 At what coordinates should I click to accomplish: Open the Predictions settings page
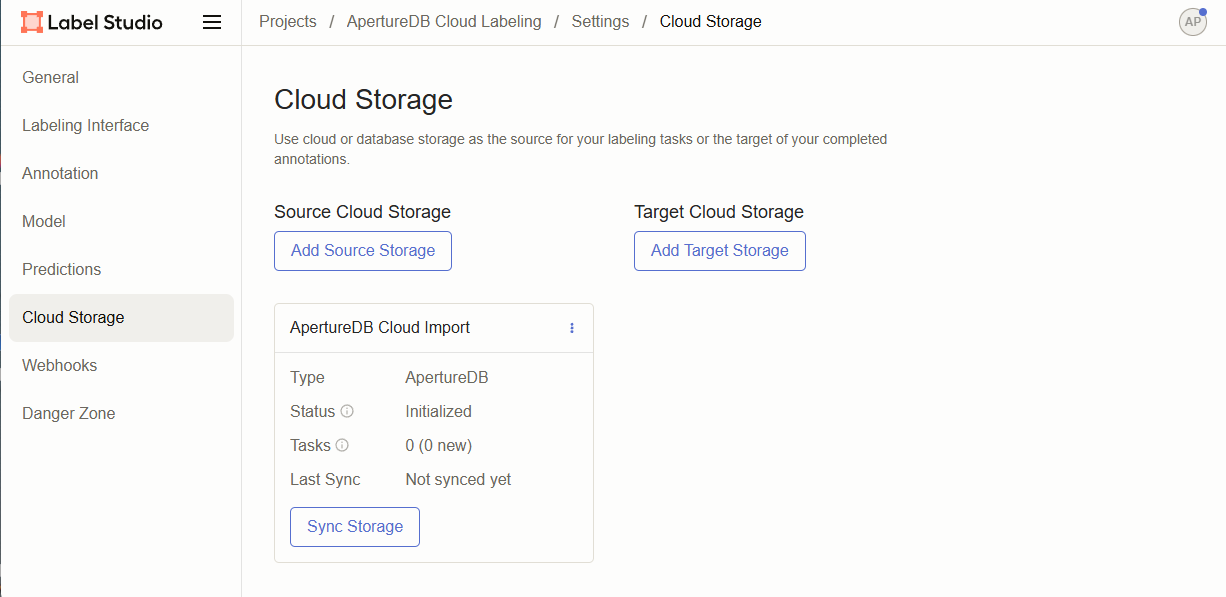121,270
